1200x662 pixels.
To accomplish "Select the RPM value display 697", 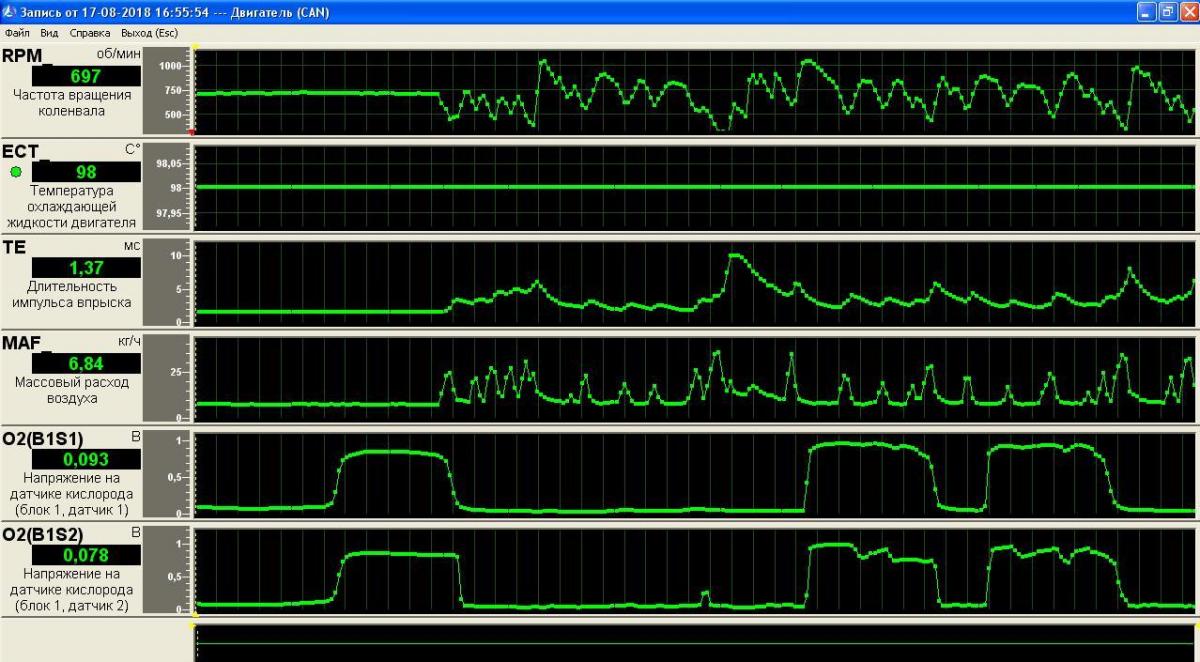I will click(x=86, y=76).
